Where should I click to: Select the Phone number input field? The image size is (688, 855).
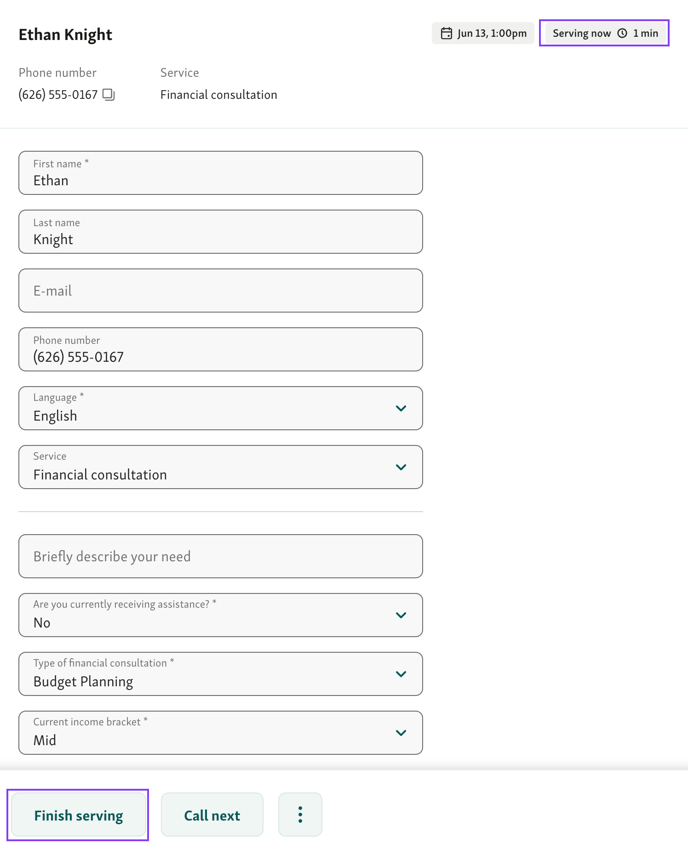click(220, 350)
